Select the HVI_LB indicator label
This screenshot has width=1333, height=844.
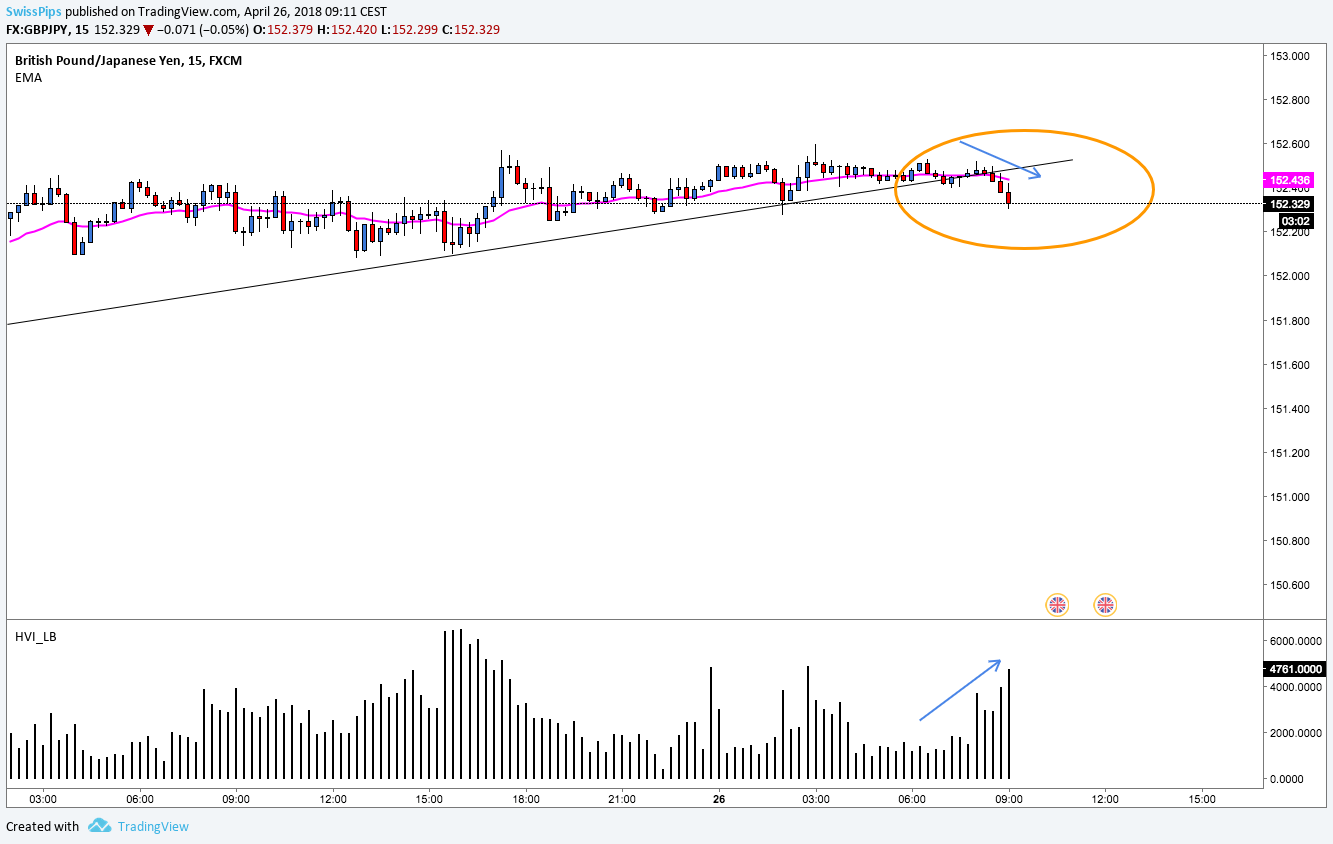(35, 636)
